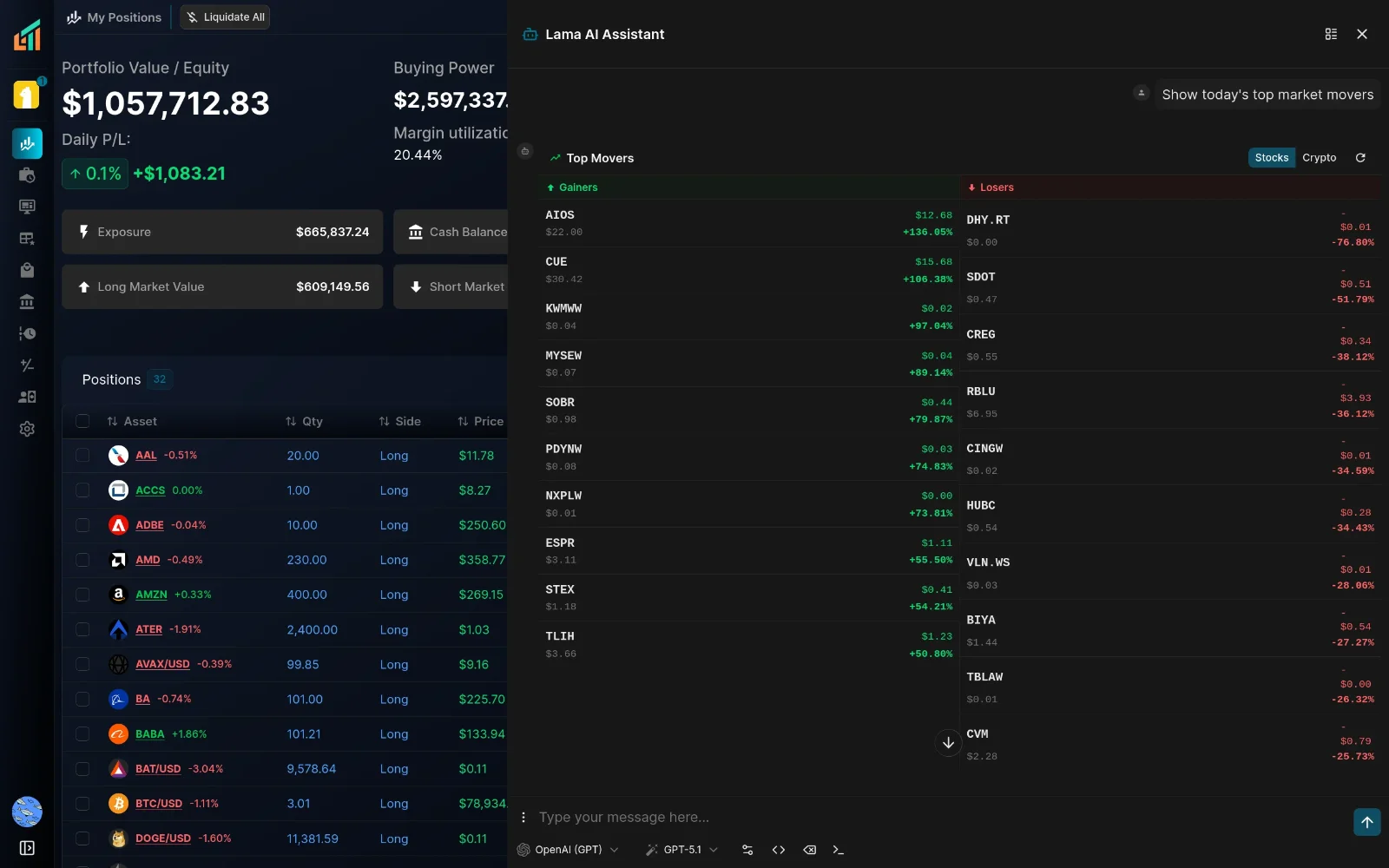Open the settings gear in sidebar
This screenshot has width=1389, height=868.
(x=27, y=429)
